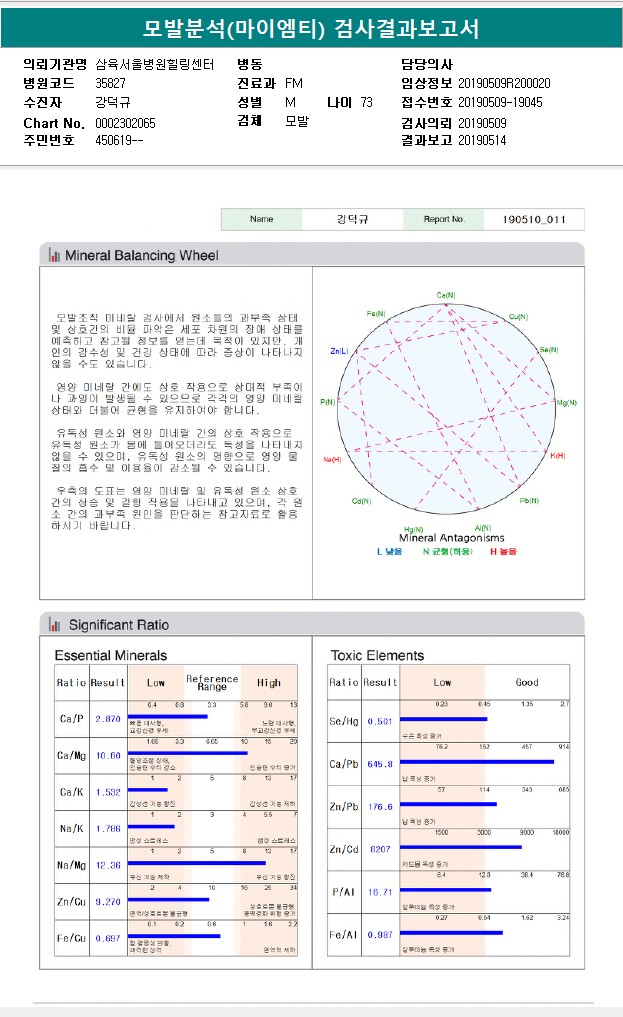
Task: Click the Zn/Cu ratio row label
Action: pos(71,902)
